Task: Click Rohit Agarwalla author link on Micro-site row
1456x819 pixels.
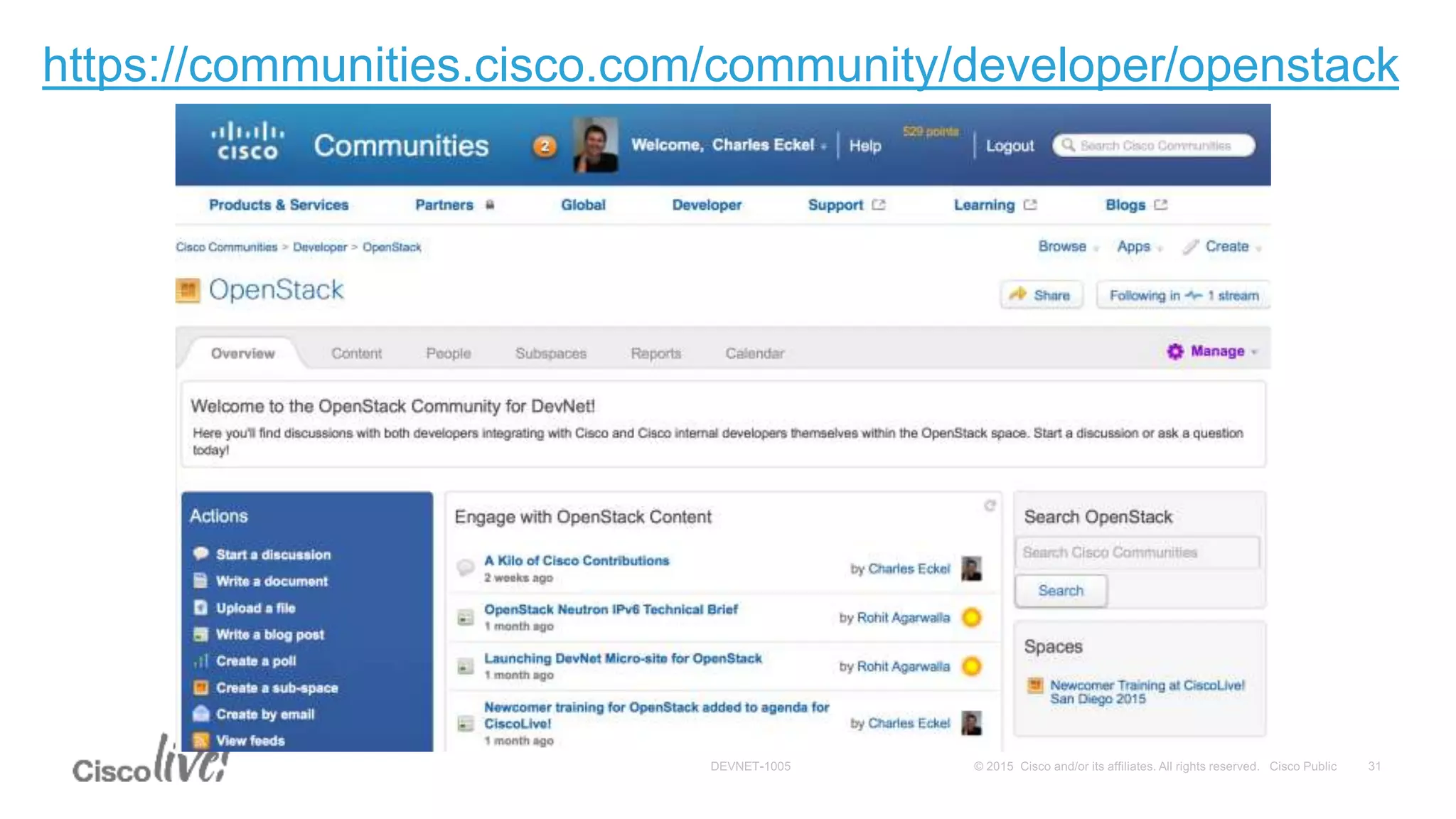Action: [x=903, y=666]
